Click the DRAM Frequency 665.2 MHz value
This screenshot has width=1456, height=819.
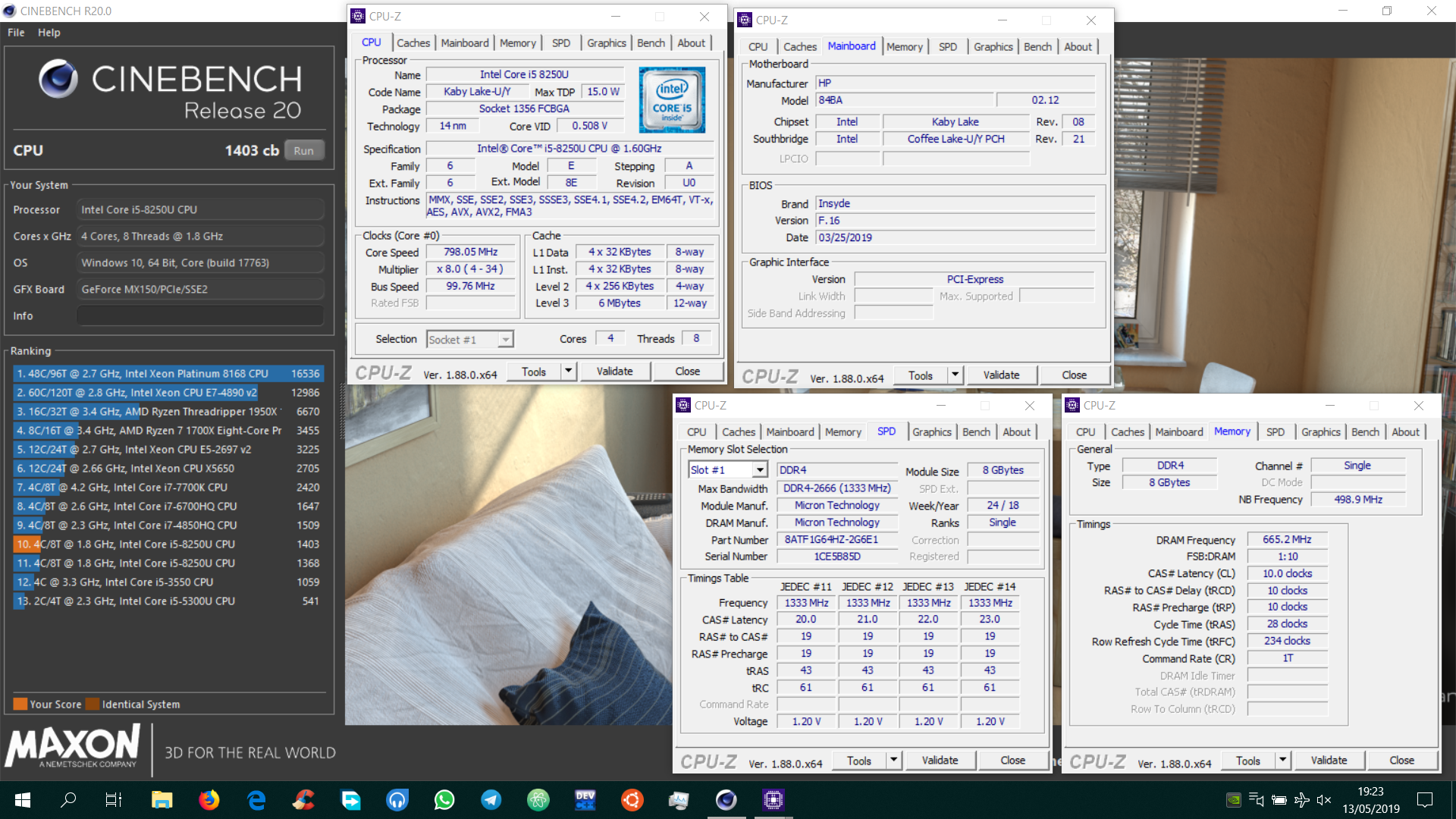pos(1287,540)
